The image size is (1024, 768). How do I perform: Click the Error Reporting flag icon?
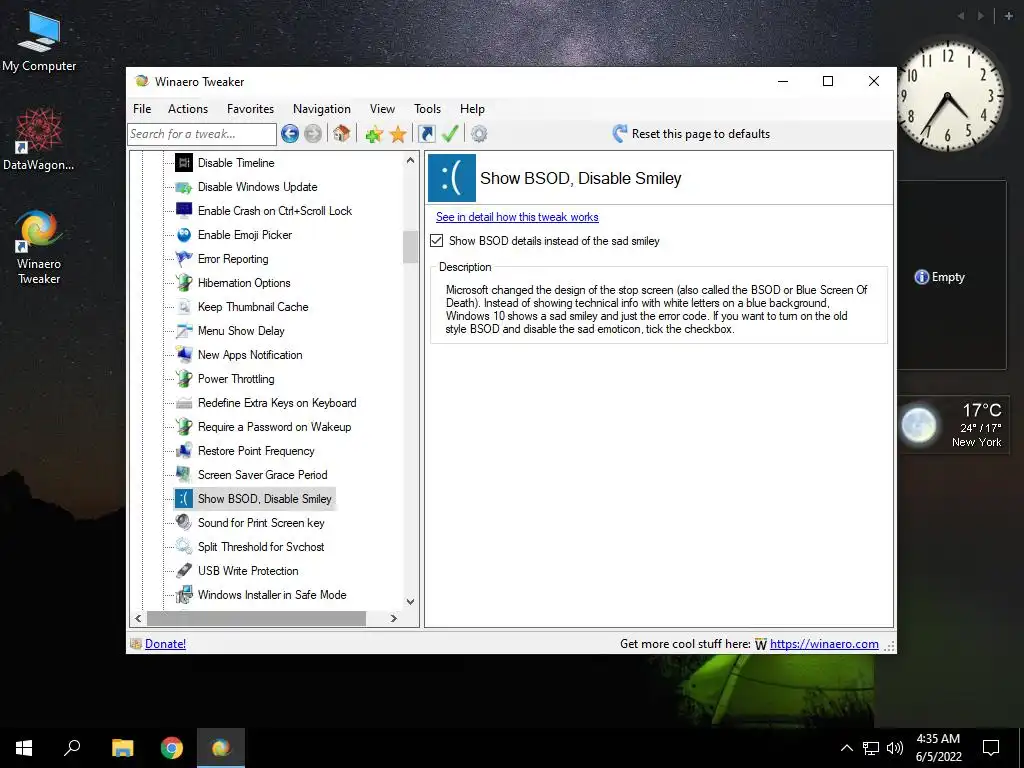click(x=184, y=259)
